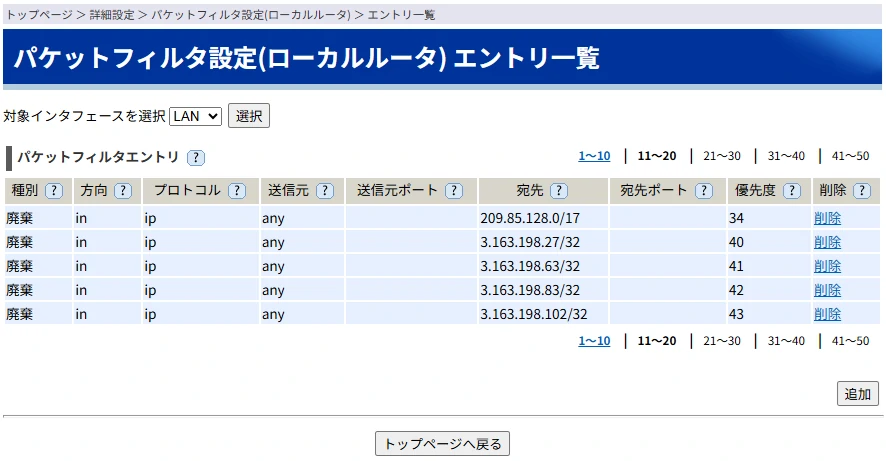
Task: Click トップページへ戻る button
Action: pyautogui.click(x=443, y=444)
